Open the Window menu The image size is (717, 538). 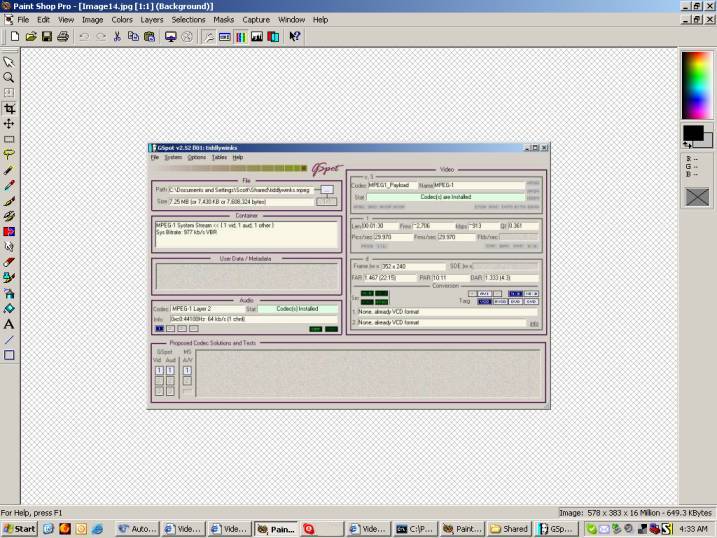point(292,20)
